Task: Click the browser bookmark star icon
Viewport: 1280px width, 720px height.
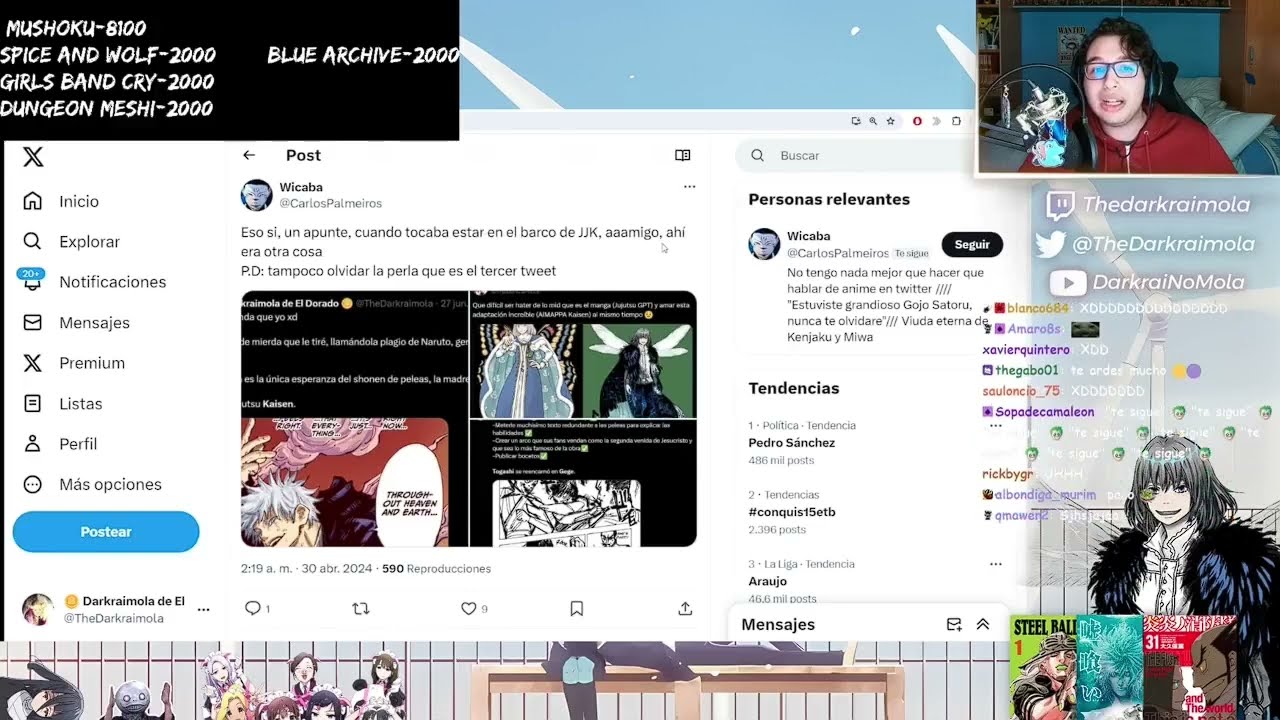Action: [890, 121]
